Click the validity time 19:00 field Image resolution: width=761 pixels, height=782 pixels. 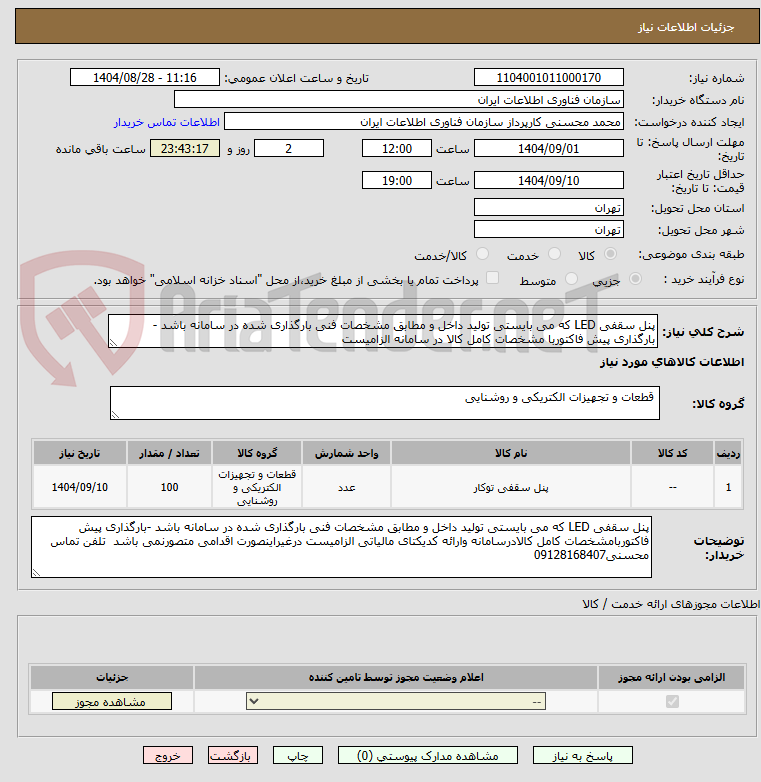tap(397, 180)
